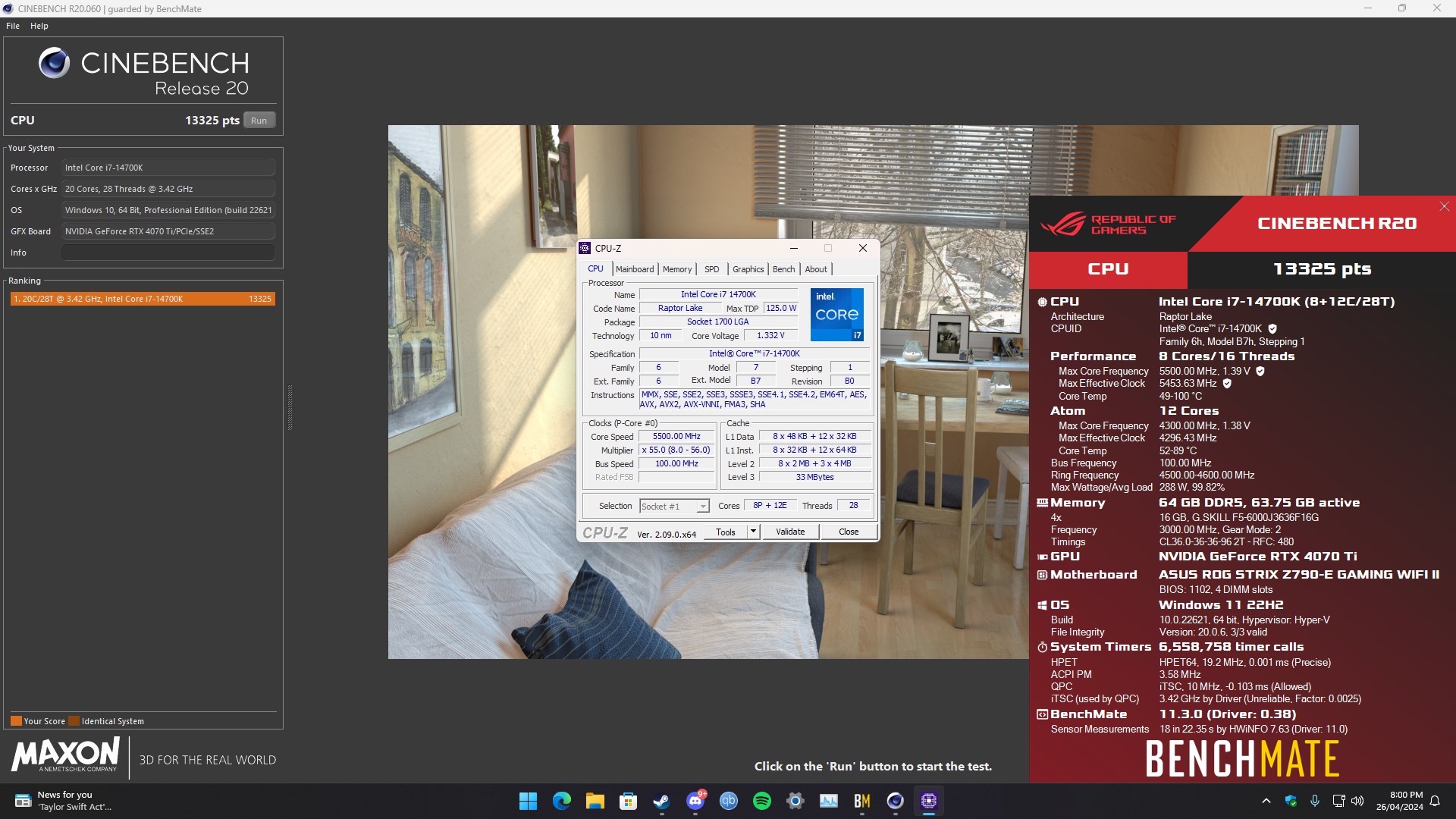Click the Multiplier value x 55.0 in CPU-Z
This screenshot has height=819, width=1456.
pos(676,450)
